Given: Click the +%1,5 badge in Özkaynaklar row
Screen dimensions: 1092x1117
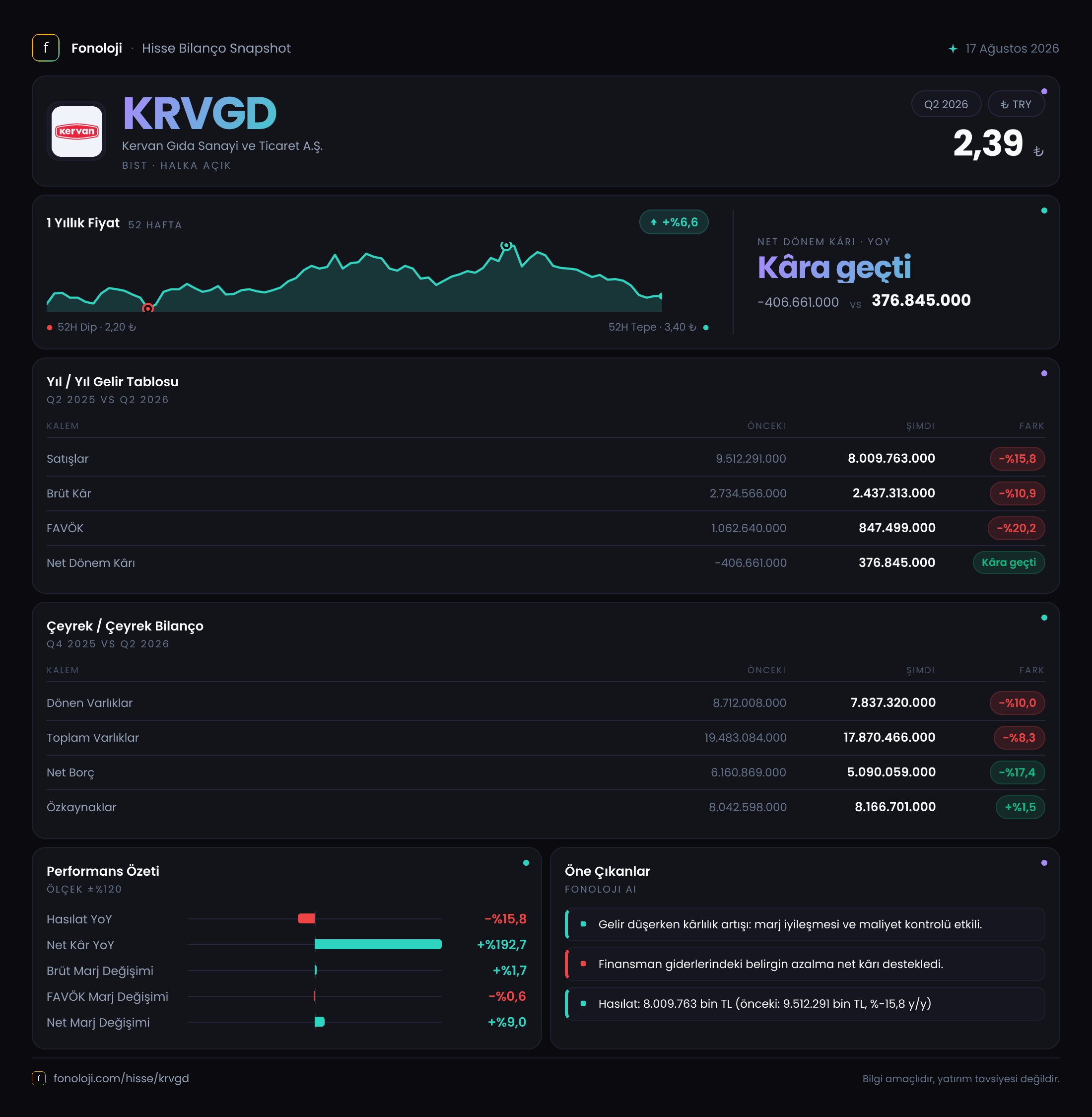Looking at the screenshot, I should pyautogui.click(x=1021, y=807).
